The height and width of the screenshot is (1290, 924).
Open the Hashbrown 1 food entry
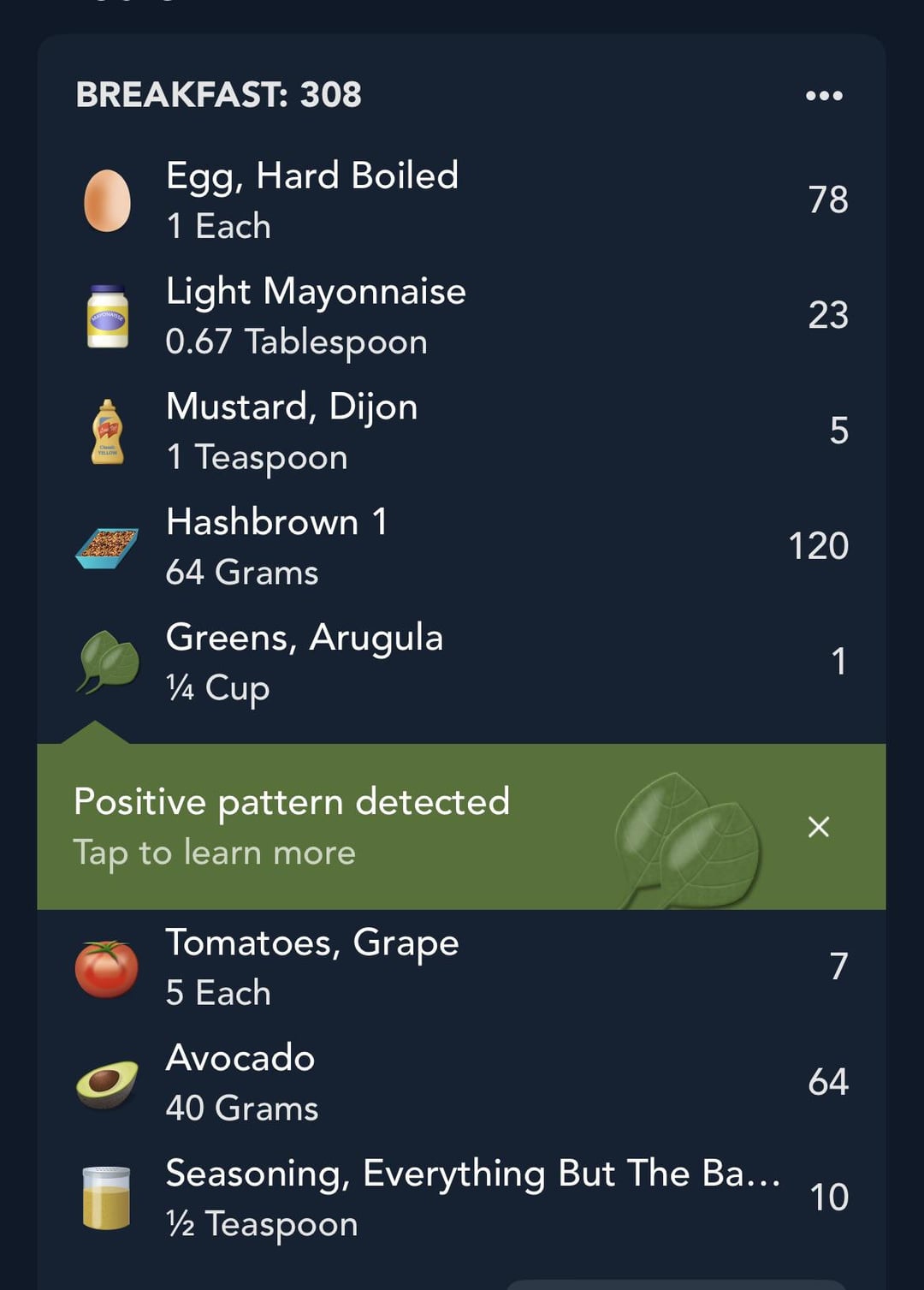pos(461,547)
